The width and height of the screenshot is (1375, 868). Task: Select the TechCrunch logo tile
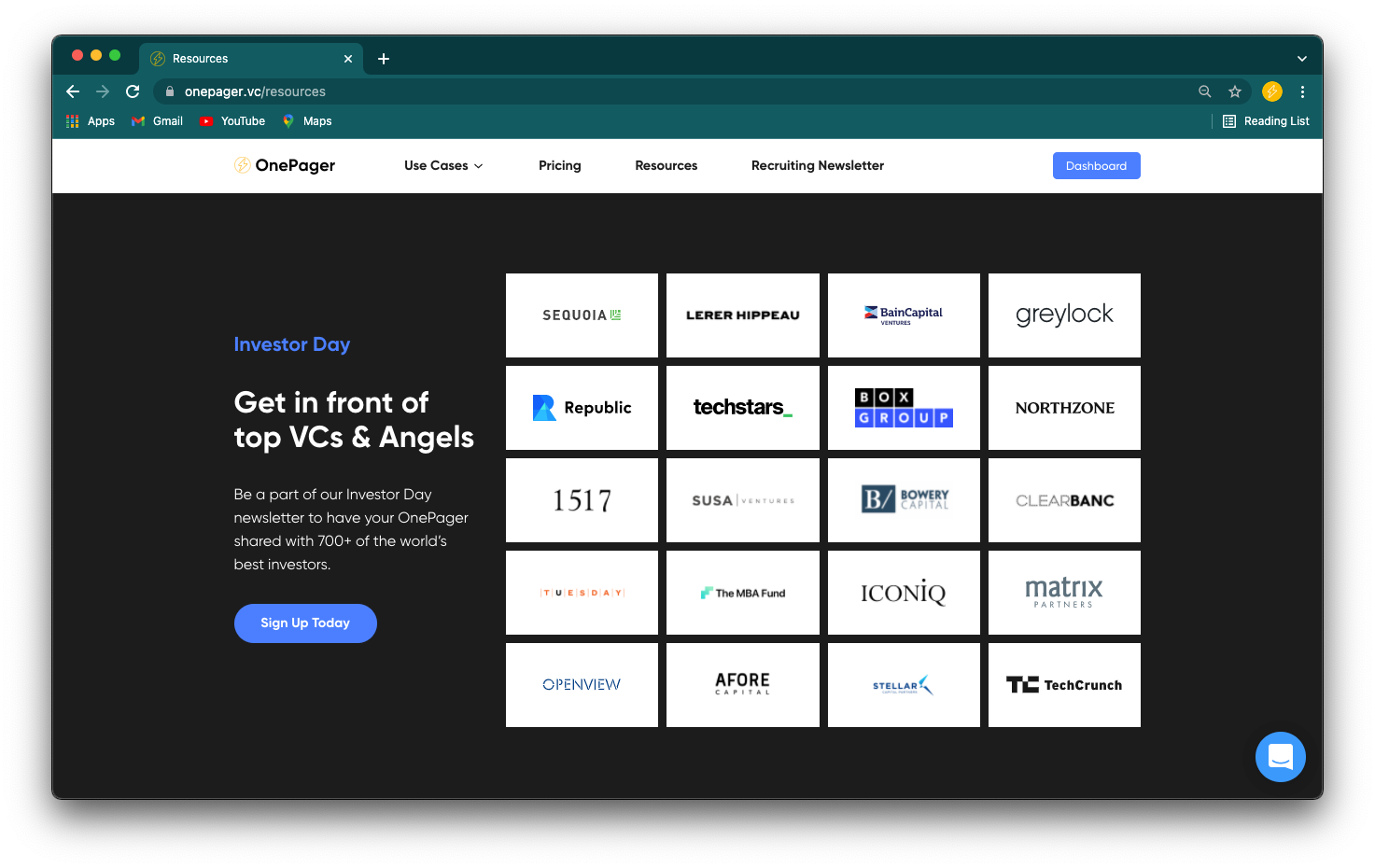coord(1064,685)
